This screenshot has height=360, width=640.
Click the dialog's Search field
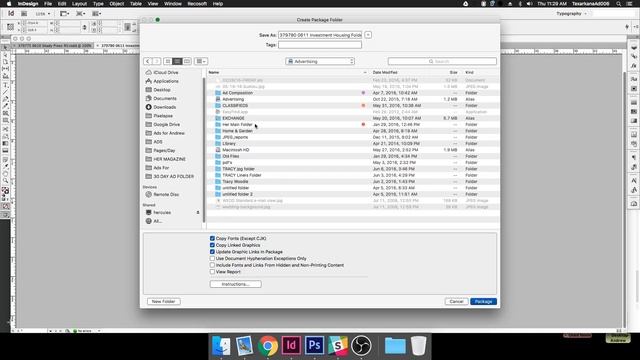(x=442, y=61)
